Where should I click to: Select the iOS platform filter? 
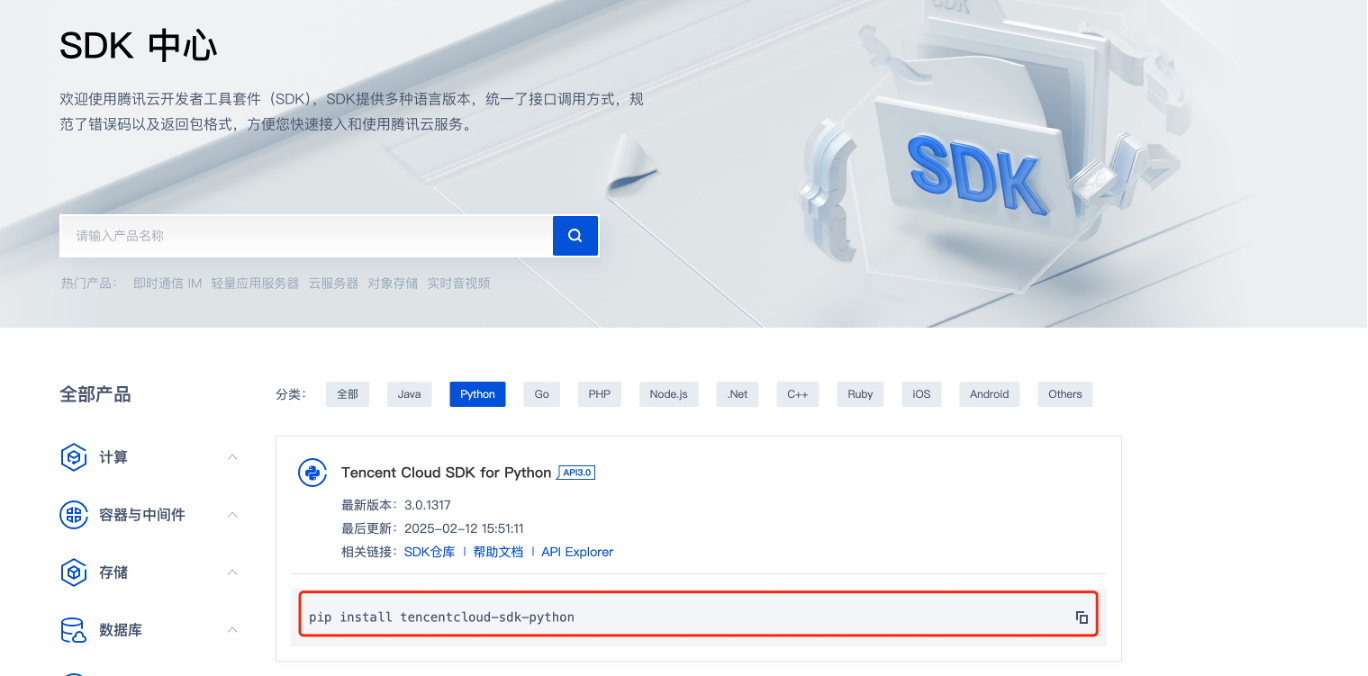coord(921,394)
